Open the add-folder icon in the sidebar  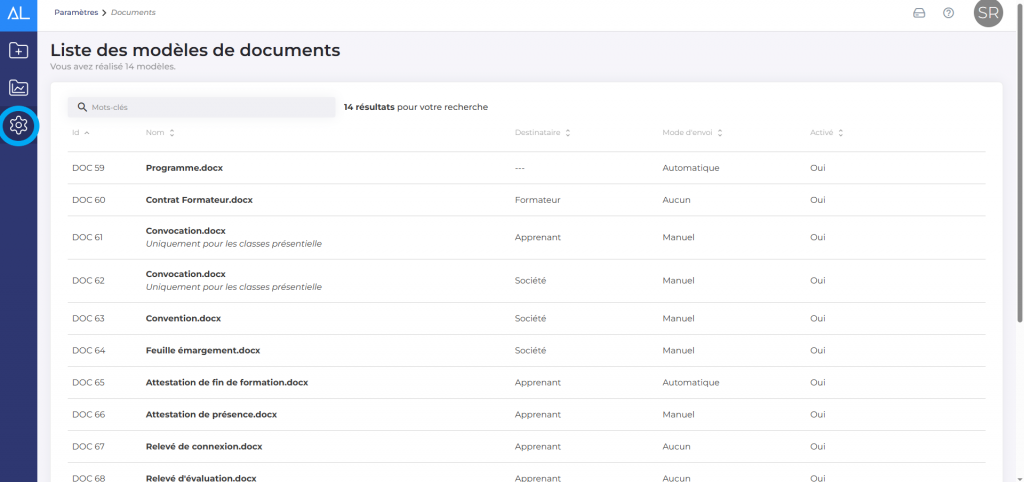(18, 50)
